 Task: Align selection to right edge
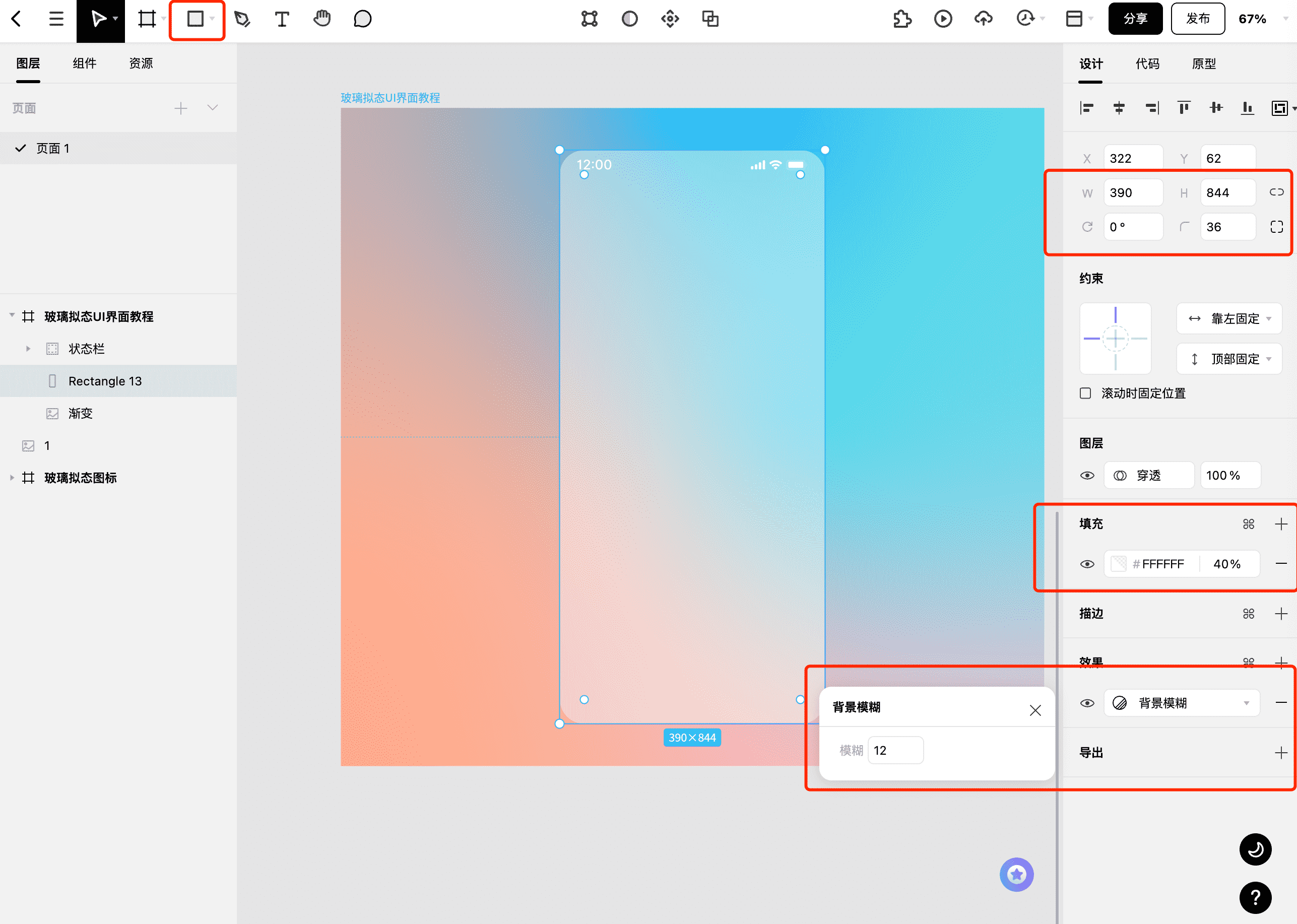pyautogui.click(x=1151, y=107)
